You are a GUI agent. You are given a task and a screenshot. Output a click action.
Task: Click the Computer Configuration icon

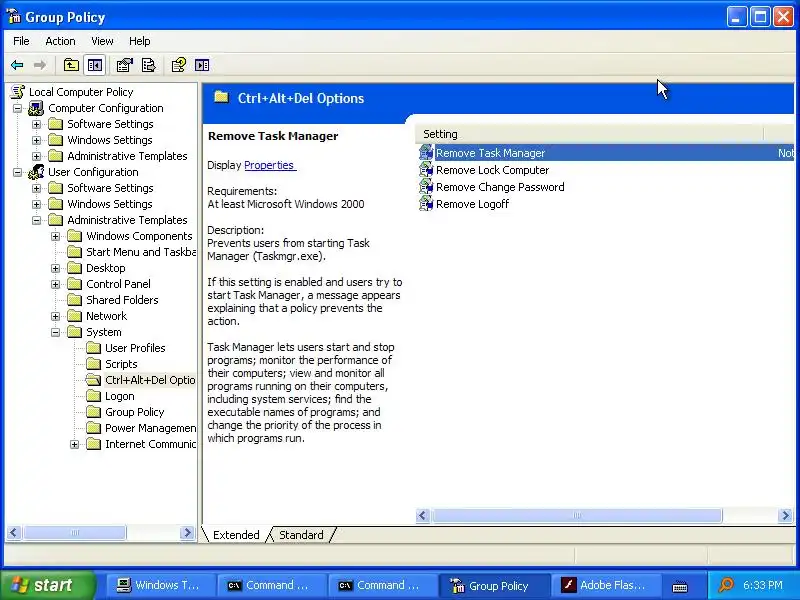pos(36,108)
